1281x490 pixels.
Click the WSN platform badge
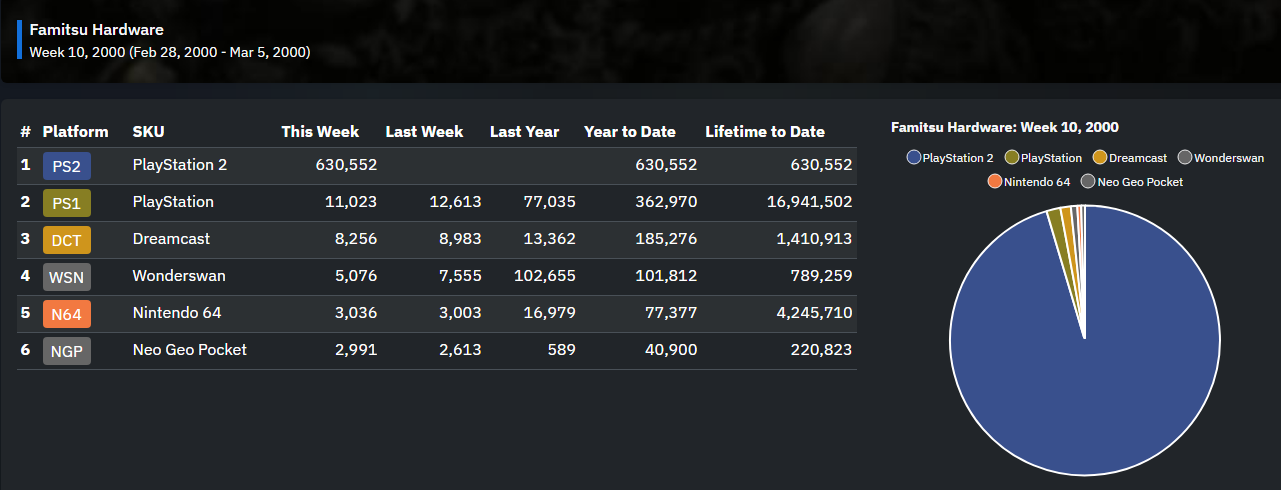67,277
